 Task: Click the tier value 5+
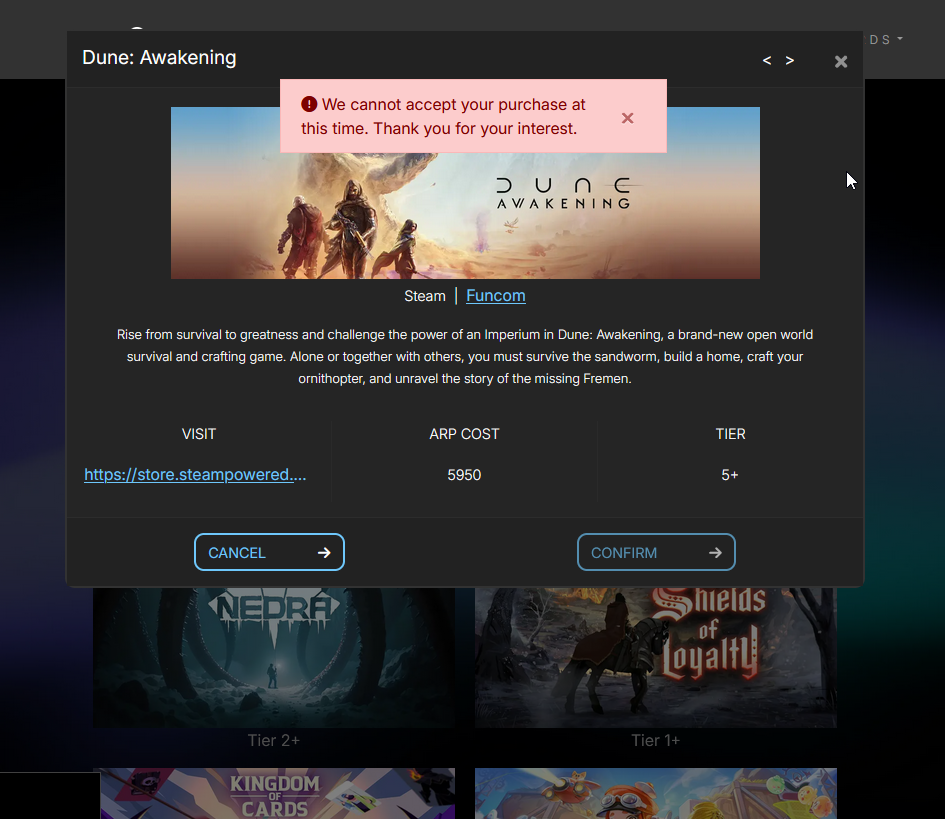click(x=730, y=475)
